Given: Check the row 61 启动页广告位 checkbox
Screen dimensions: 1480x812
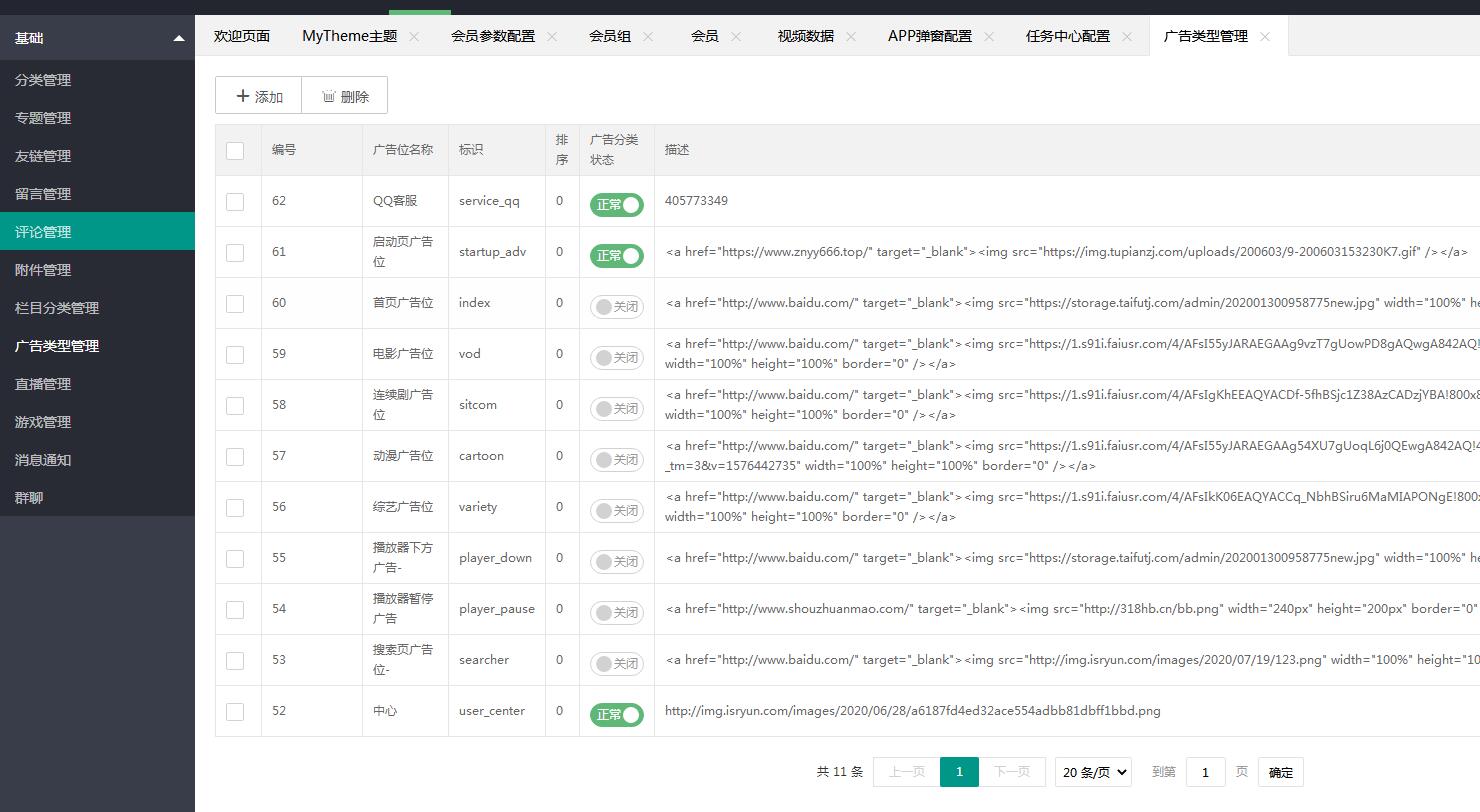Looking at the screenshot, I should 235,252.
